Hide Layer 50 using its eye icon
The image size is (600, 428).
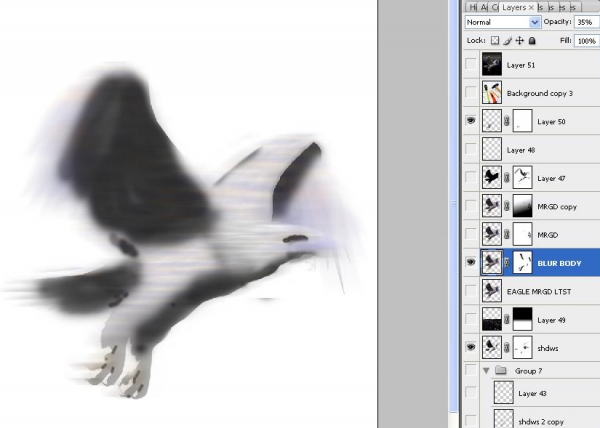[x=471, y=121]
